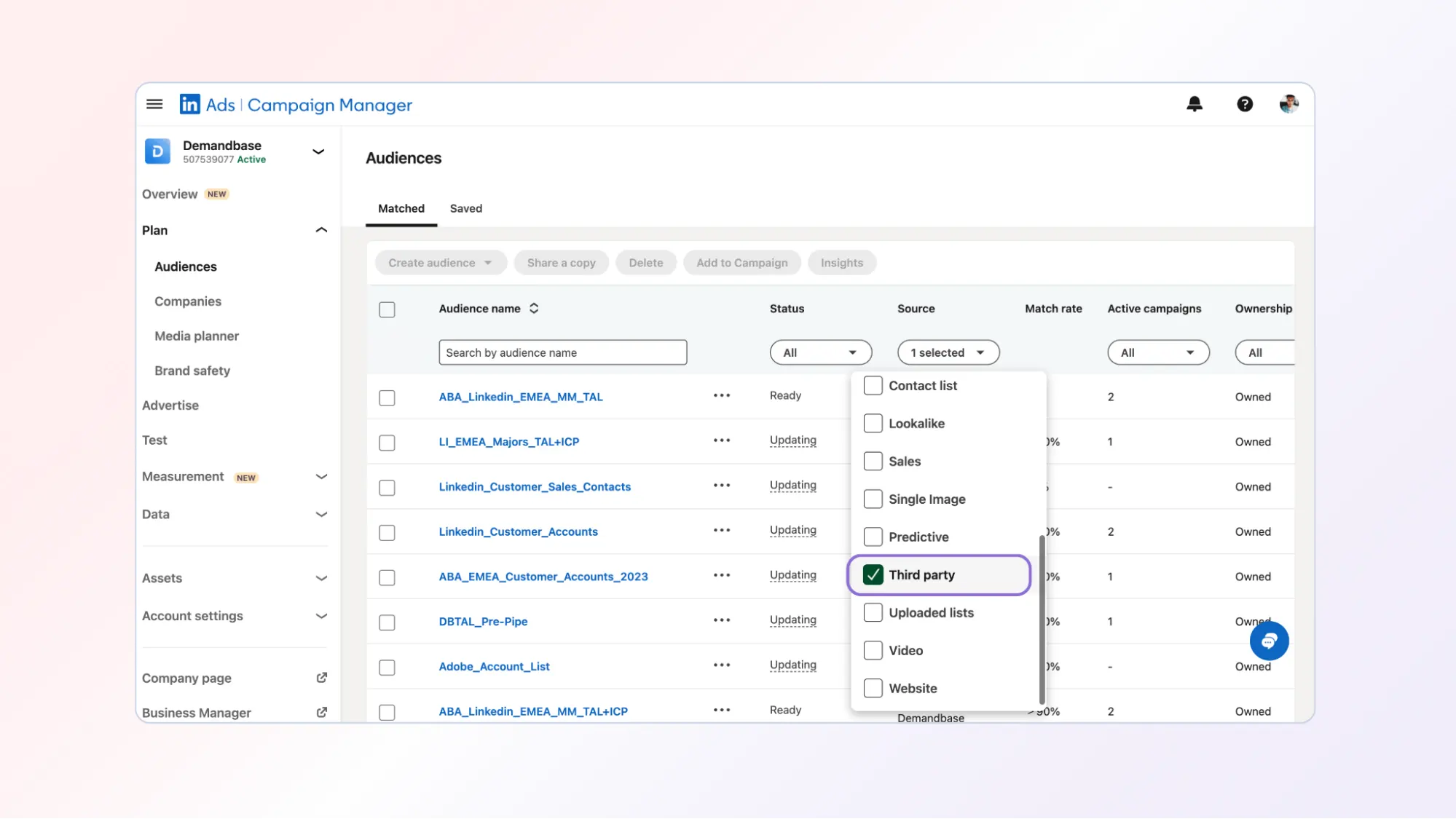Sort by Audience name column
1456x819 pixels.
point(534,309)
